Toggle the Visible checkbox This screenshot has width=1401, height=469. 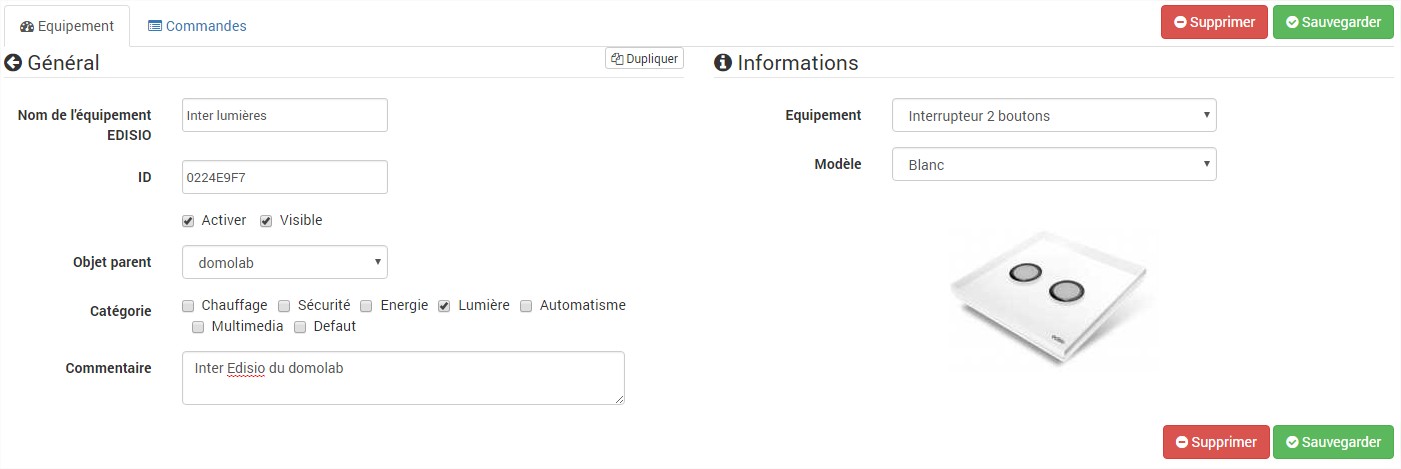coord(266,221)
